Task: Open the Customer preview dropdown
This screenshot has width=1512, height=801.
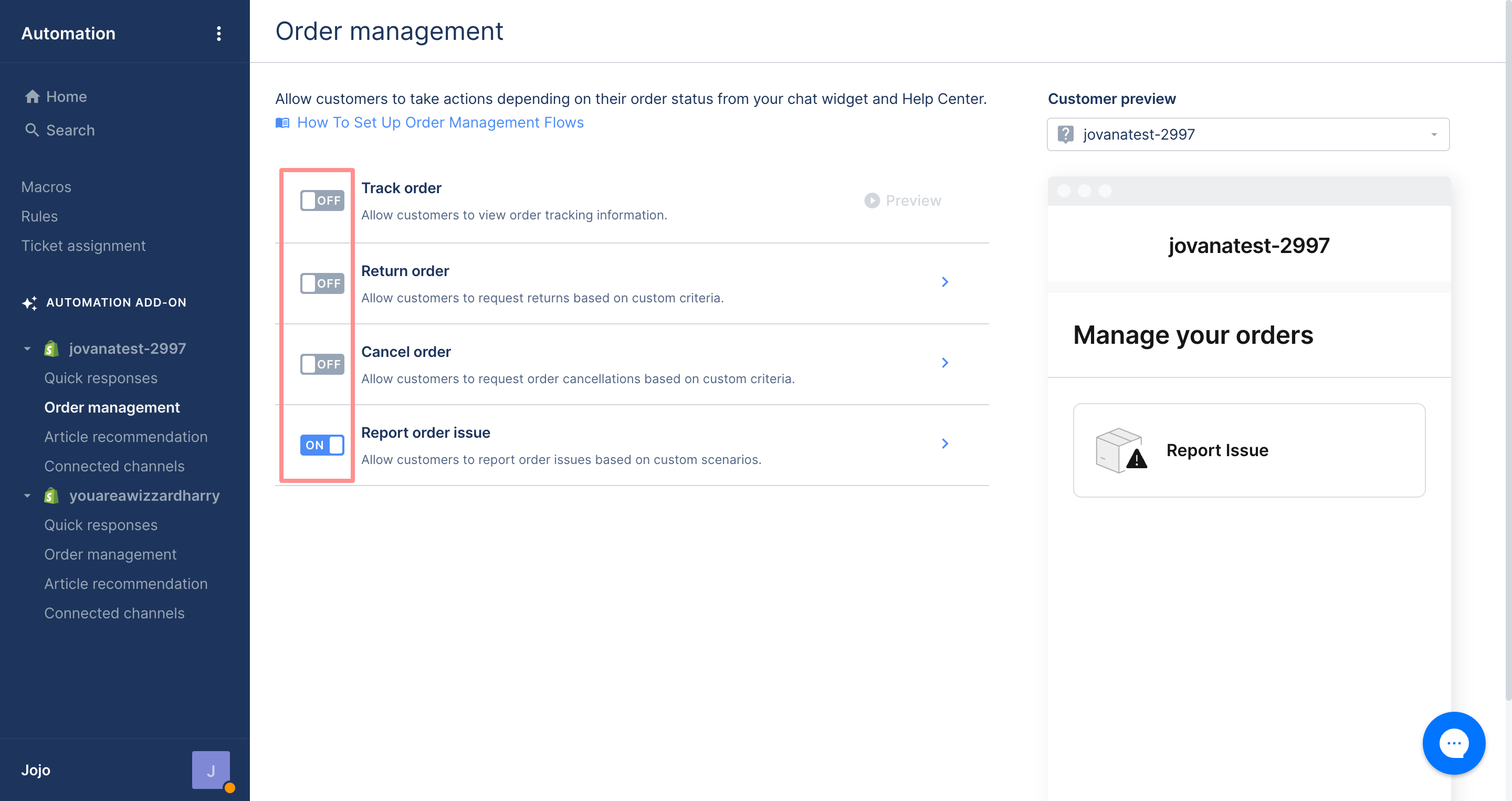Action: (1248, 134)
